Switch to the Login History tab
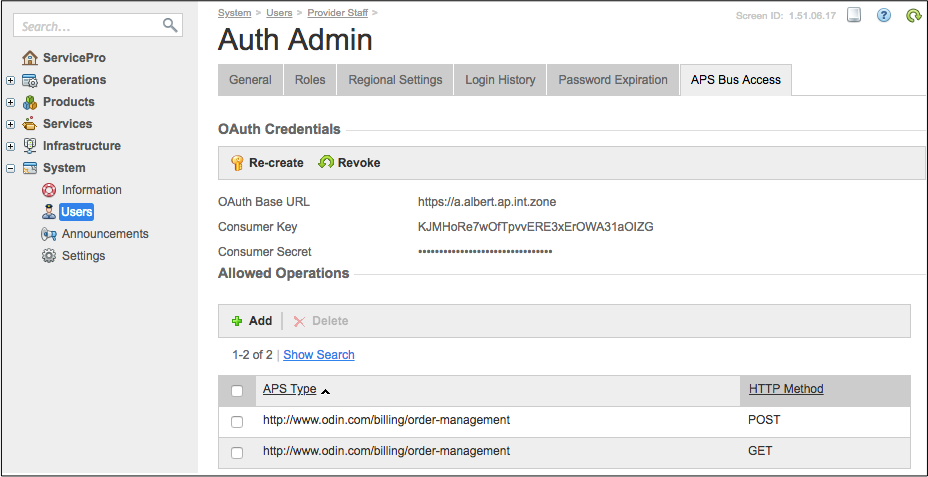 tap(500, 80)
